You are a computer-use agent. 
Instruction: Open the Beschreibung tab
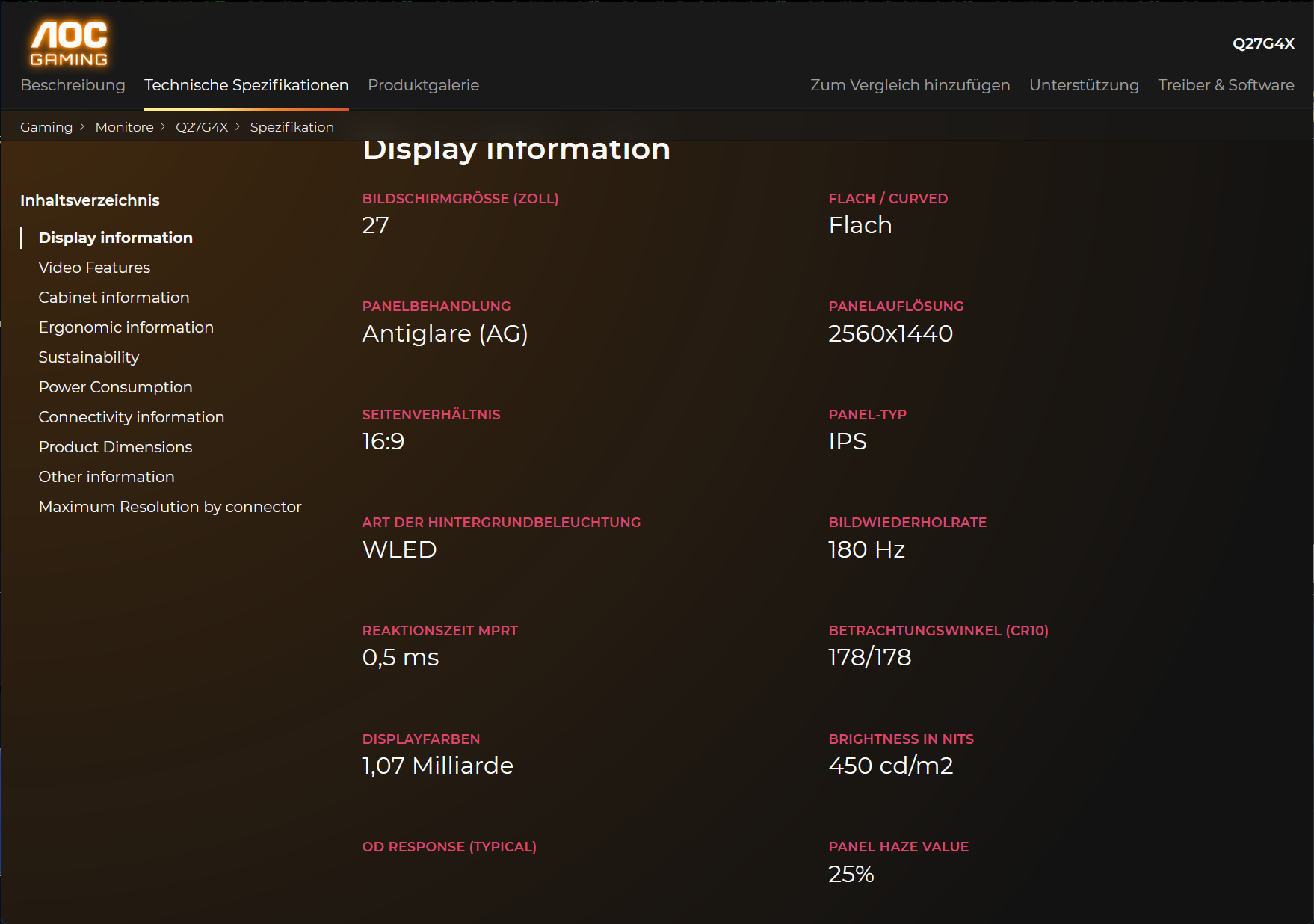pyautogui.click(x=73, y=85)
